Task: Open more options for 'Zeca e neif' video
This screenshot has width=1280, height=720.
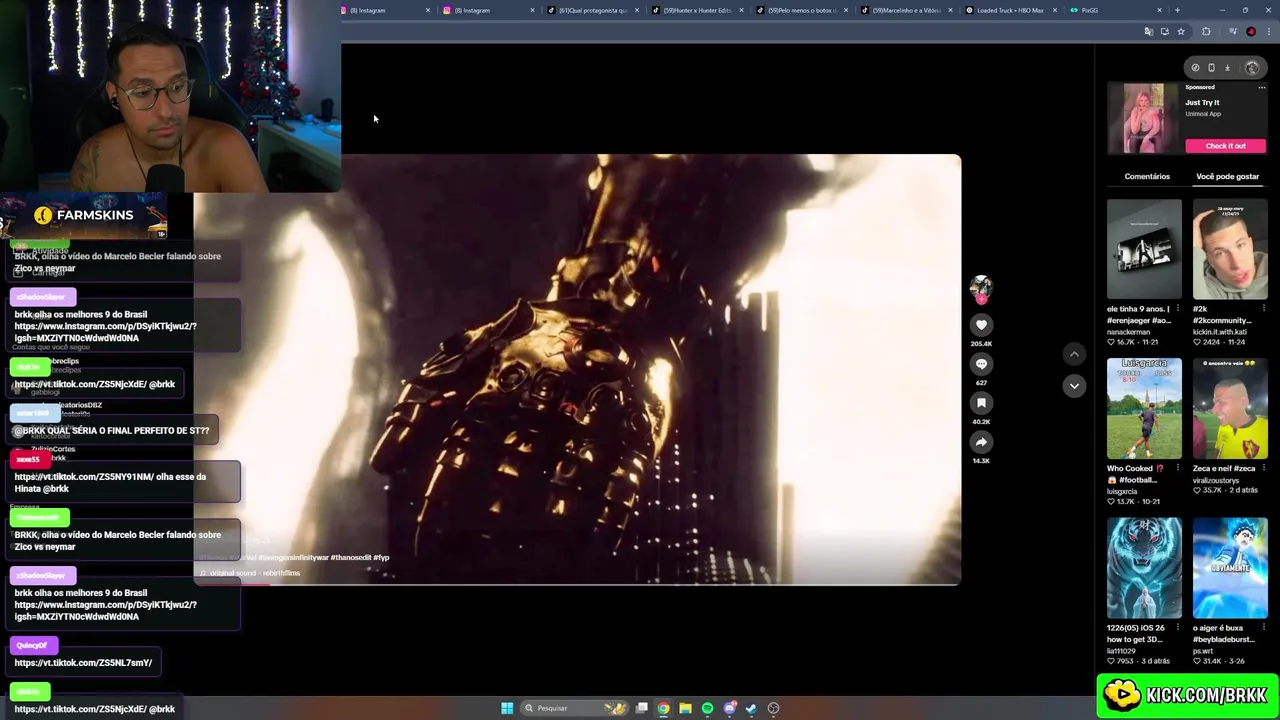Action: [x=1263, y=468]
